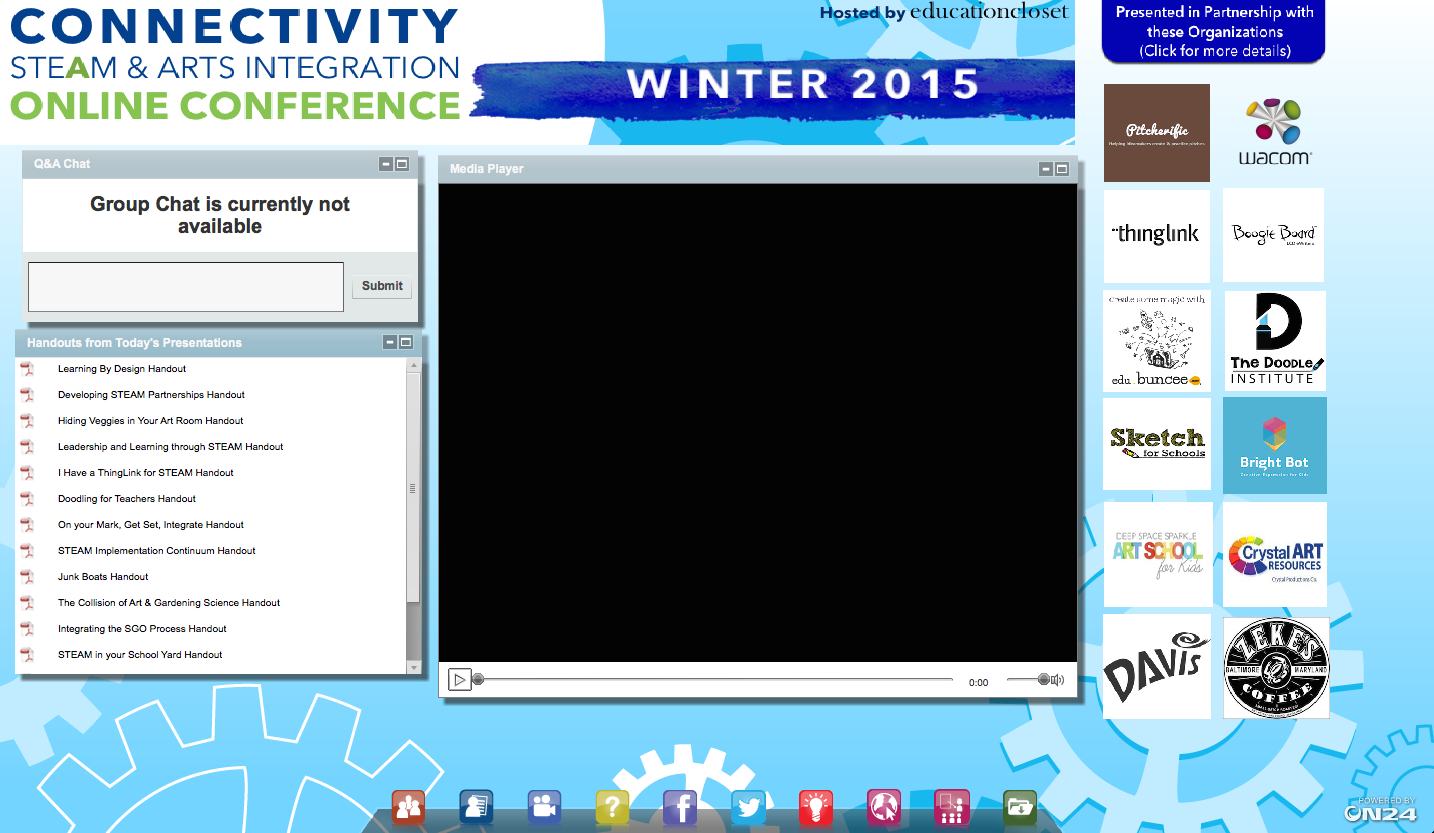Image resolution: width=1434 pixels, height=833 pixels.
Task: Open the Davis sponsor logo
Action: [1157, 666]
